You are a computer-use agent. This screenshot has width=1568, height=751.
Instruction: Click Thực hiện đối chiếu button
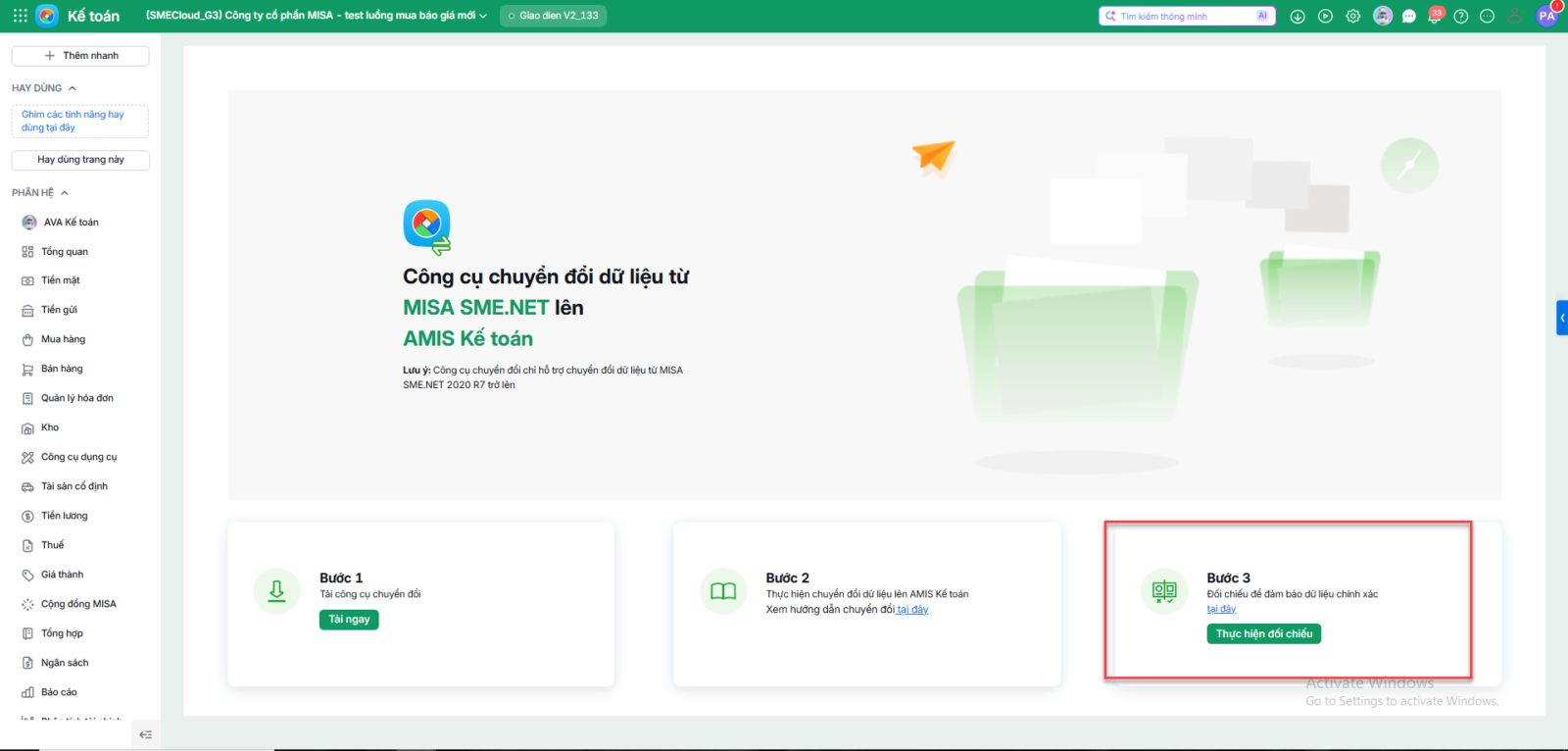[1264, 634]
